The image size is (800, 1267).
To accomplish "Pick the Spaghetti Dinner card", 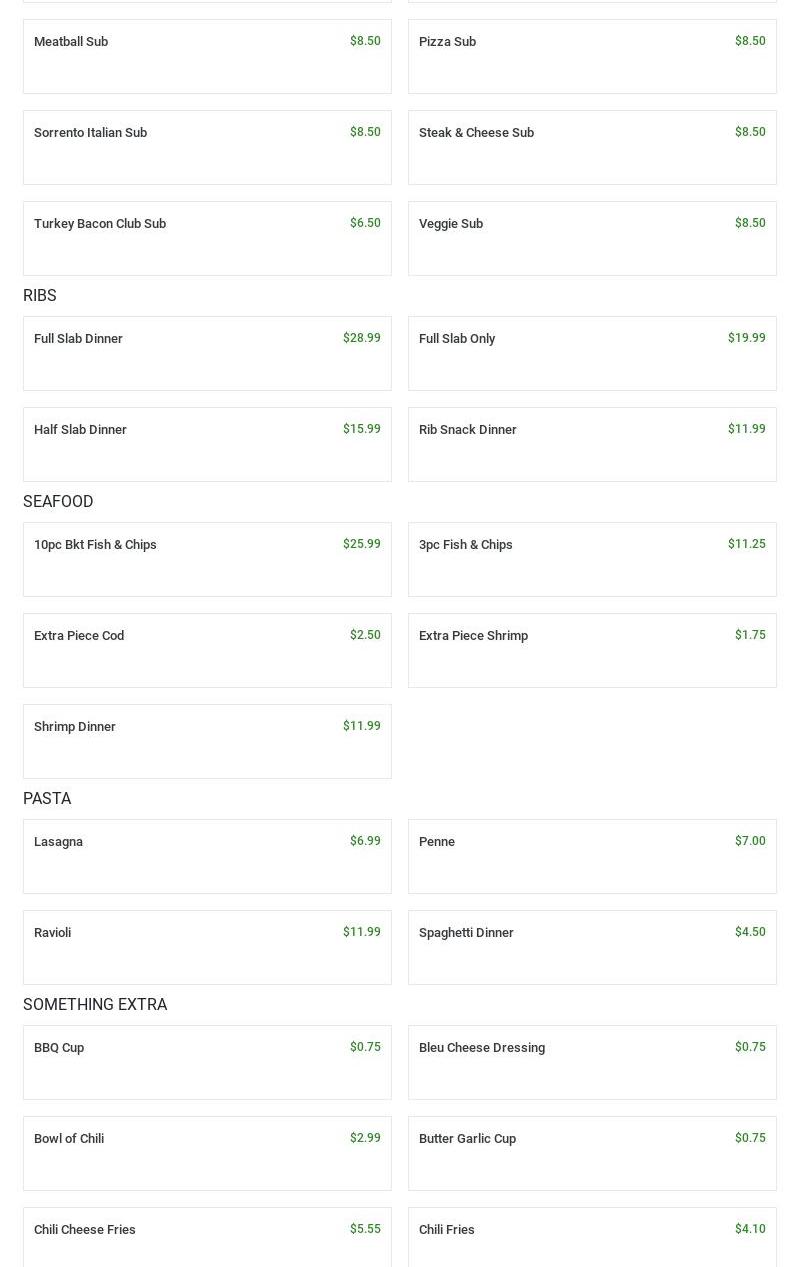I will click(592, 947).
